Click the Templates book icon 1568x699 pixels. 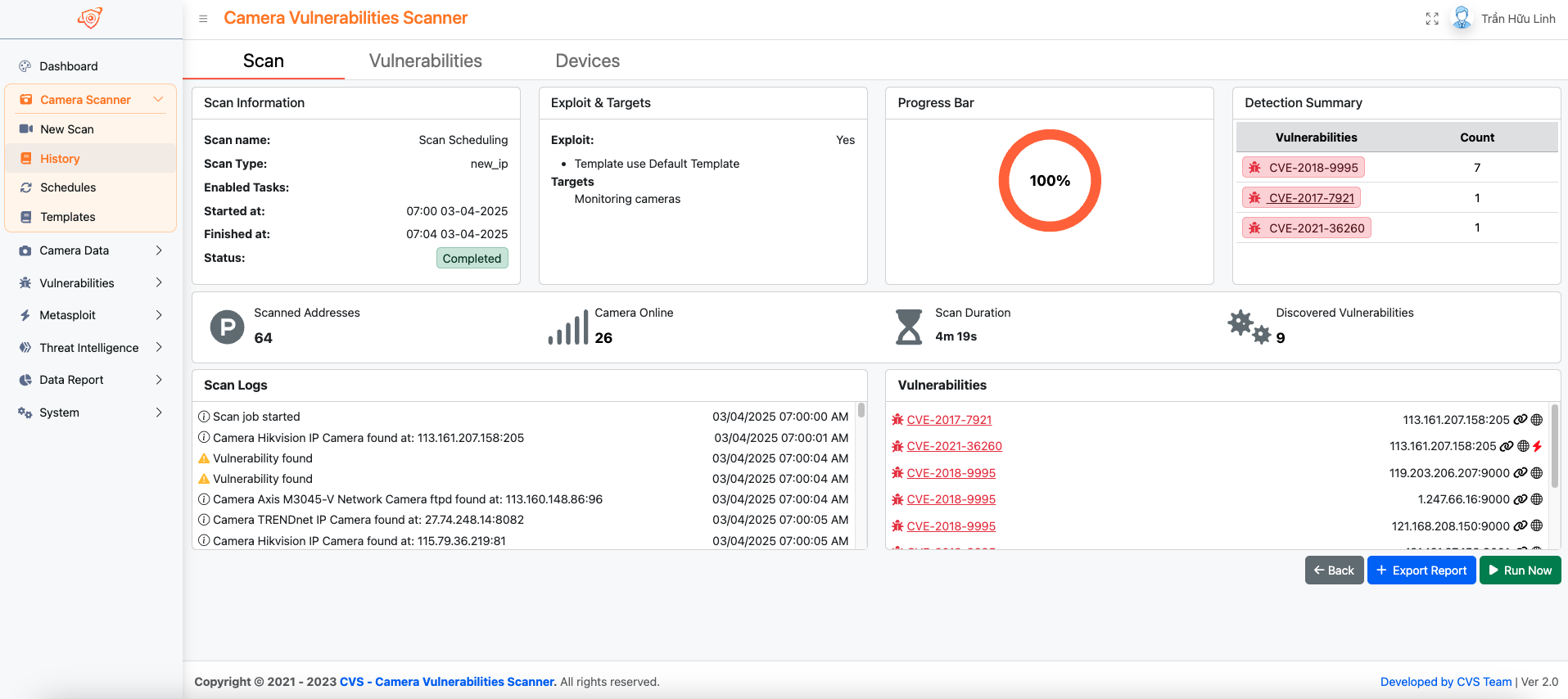coord(26,217)
